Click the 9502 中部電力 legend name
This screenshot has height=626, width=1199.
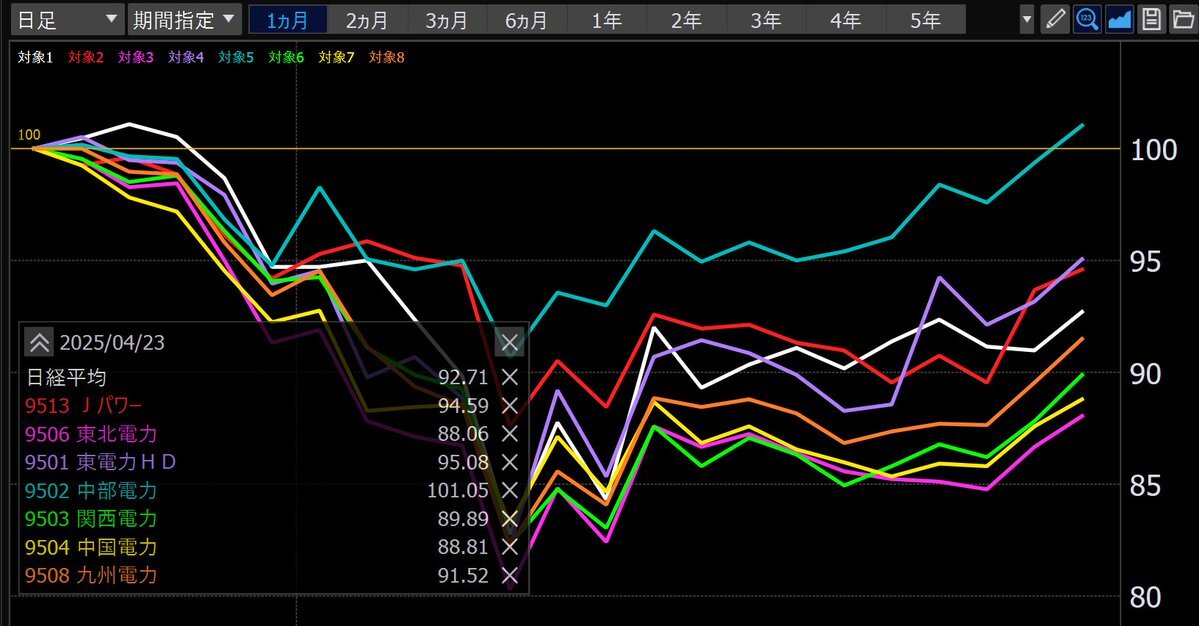tap(91, 490)
